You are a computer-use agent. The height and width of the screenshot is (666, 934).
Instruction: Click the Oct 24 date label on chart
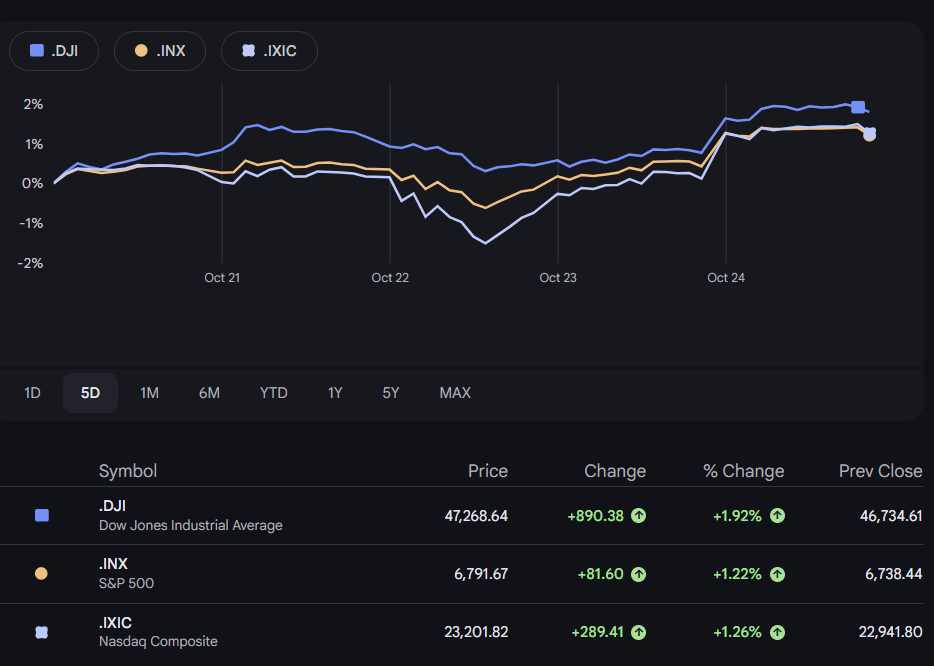tap(726, 278)
